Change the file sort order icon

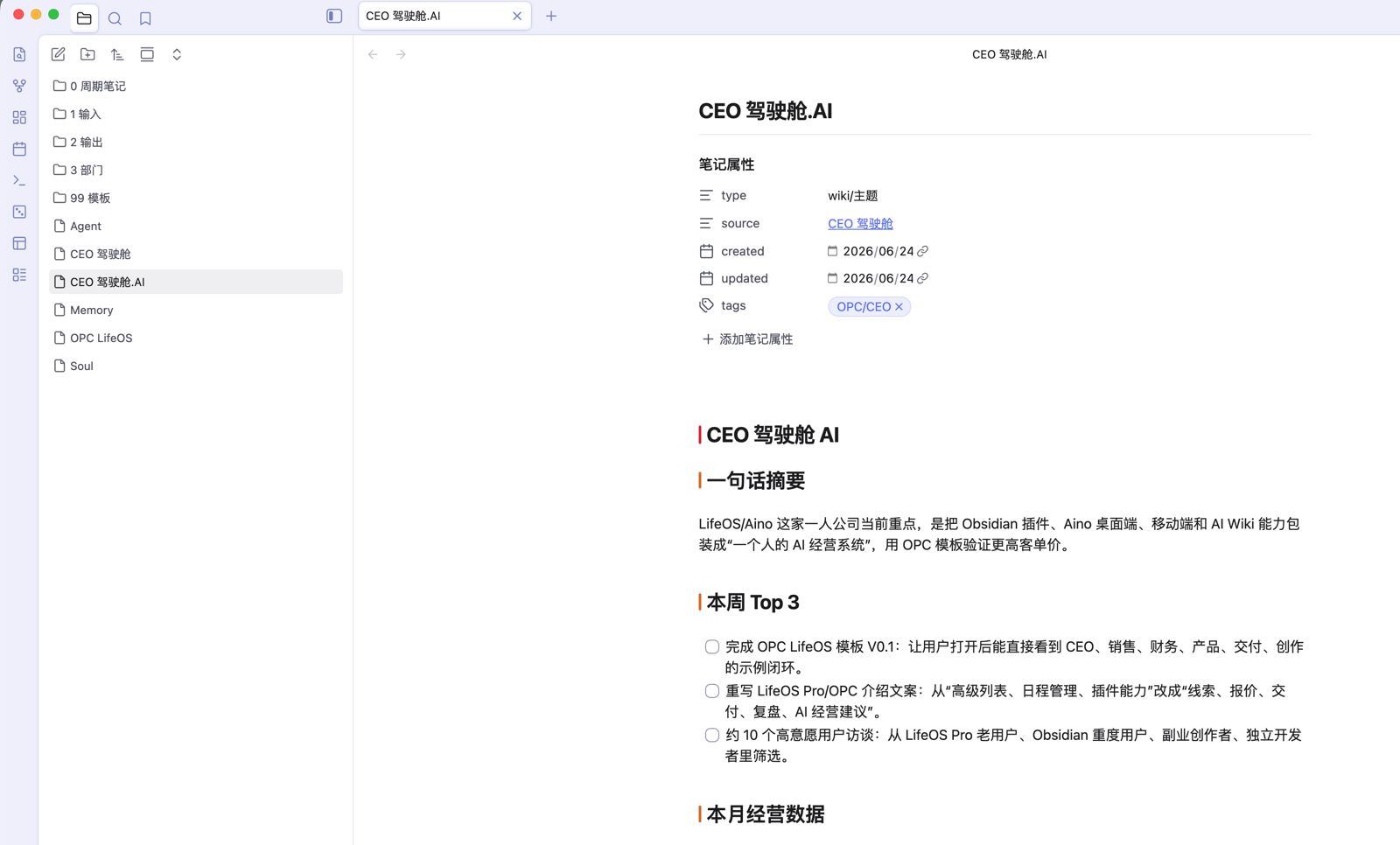click(x=117, y=54)
